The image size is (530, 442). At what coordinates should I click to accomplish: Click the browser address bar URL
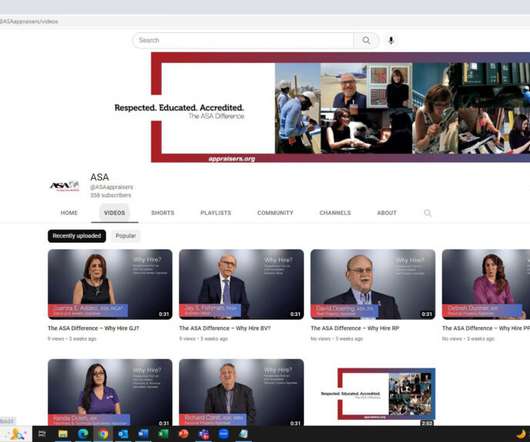click(29, 21)
